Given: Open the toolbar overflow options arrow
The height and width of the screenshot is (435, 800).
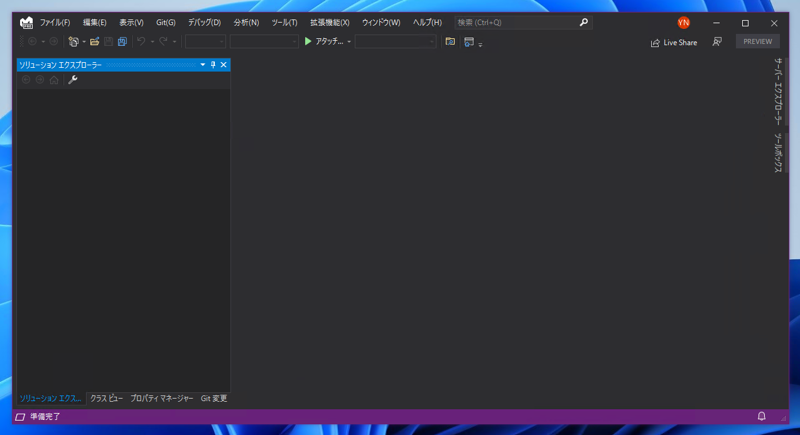Looking at the screenshot, I should (x=480, y=44).
